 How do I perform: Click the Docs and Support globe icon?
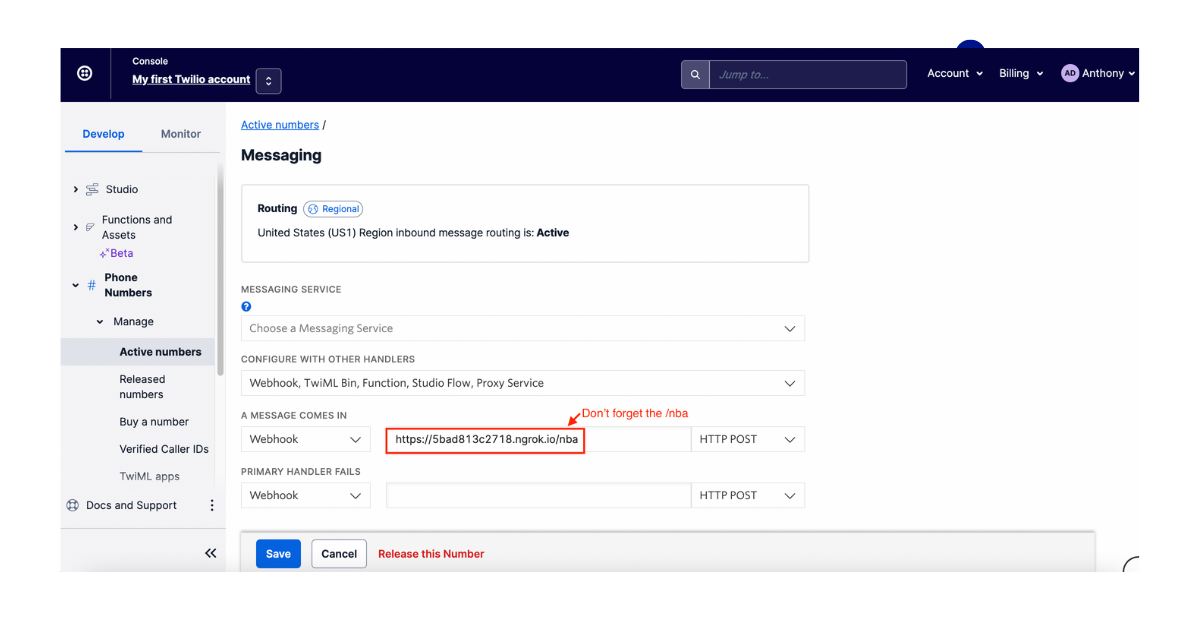click(x=72, y=506)
